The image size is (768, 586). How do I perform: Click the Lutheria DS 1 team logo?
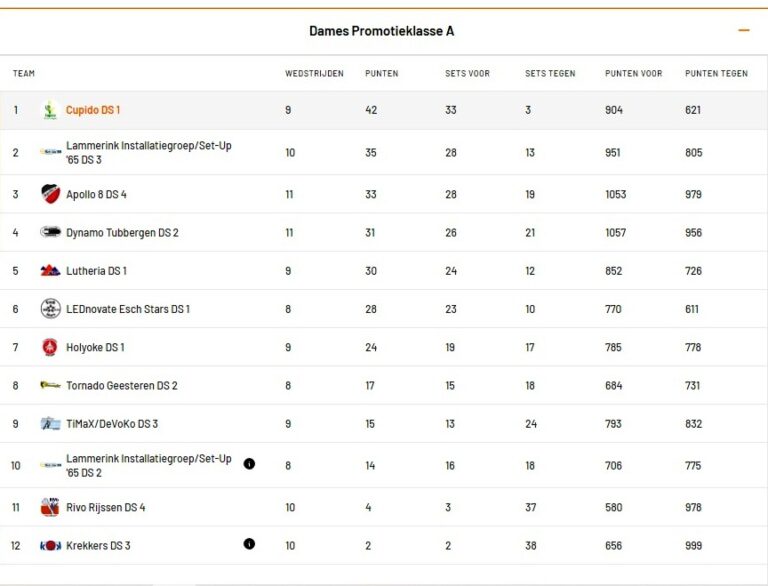(50, 270)
